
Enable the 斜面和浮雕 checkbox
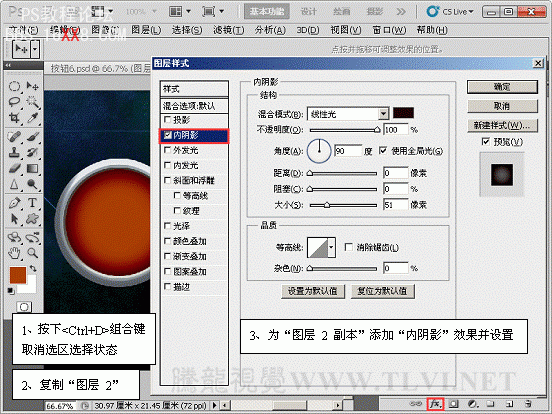tap(168, 180)
